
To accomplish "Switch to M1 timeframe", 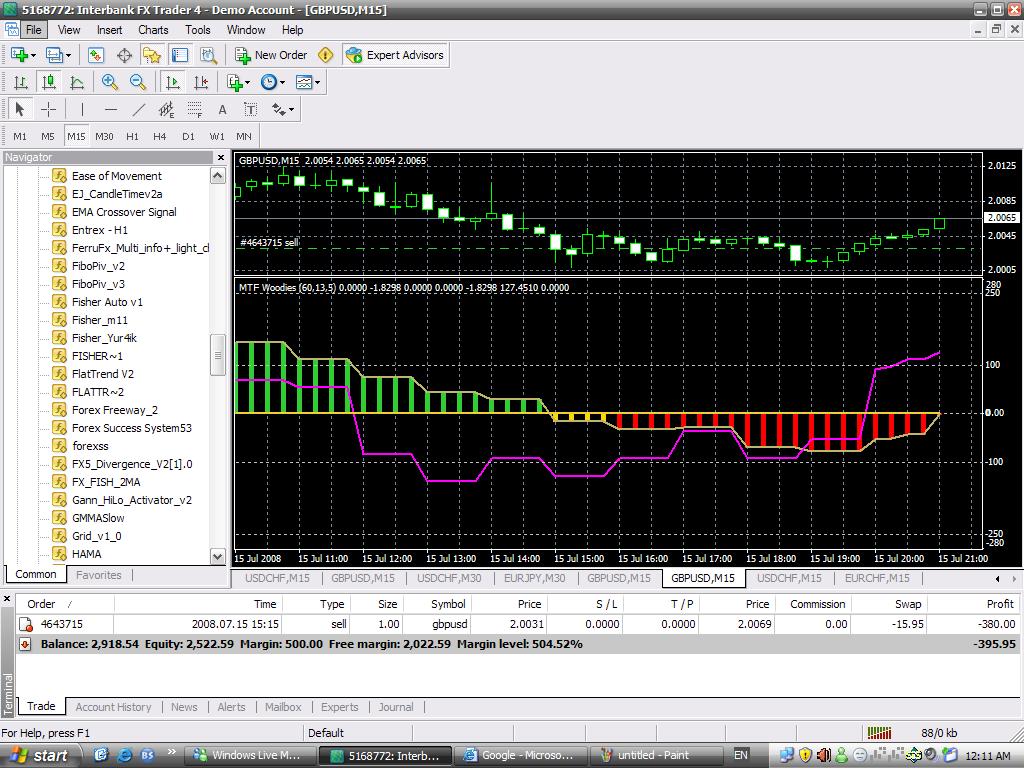I will [20, 136].
